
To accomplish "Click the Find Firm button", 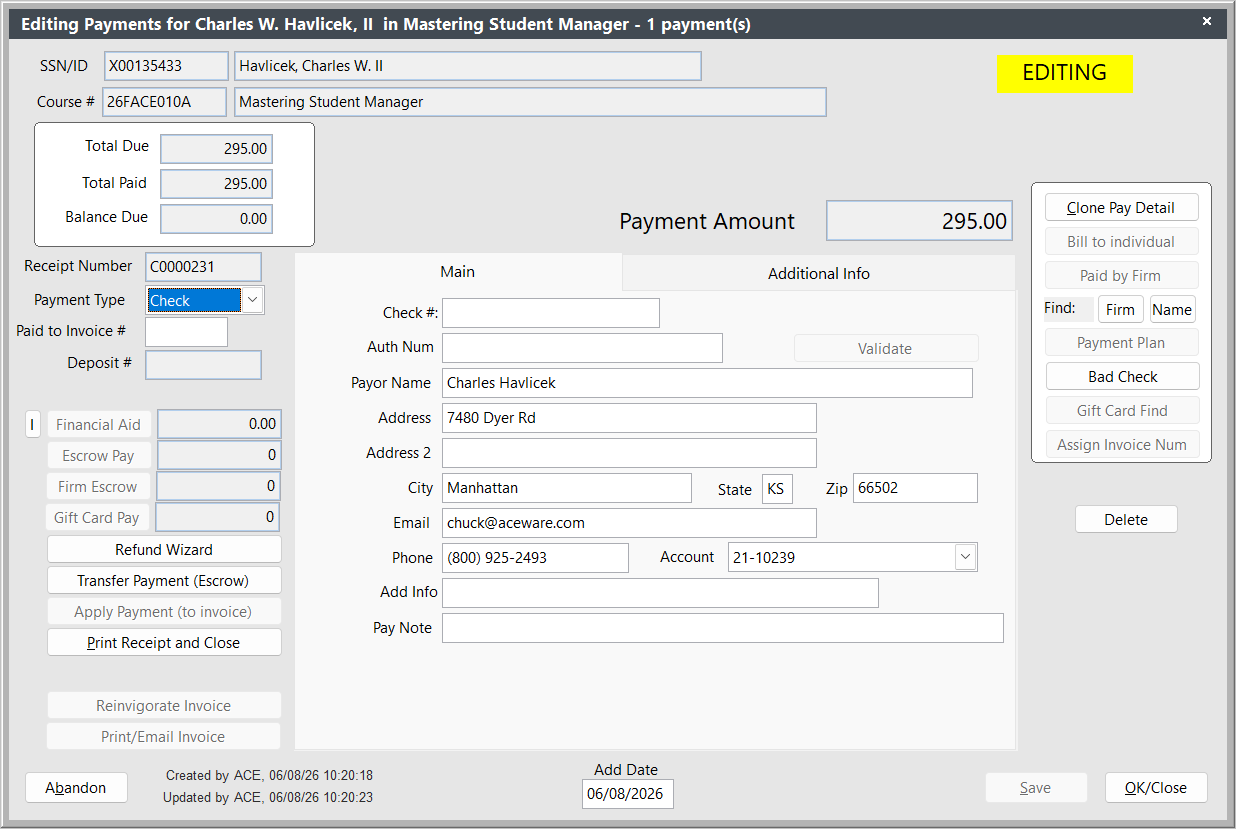I will click(1120, 310).
